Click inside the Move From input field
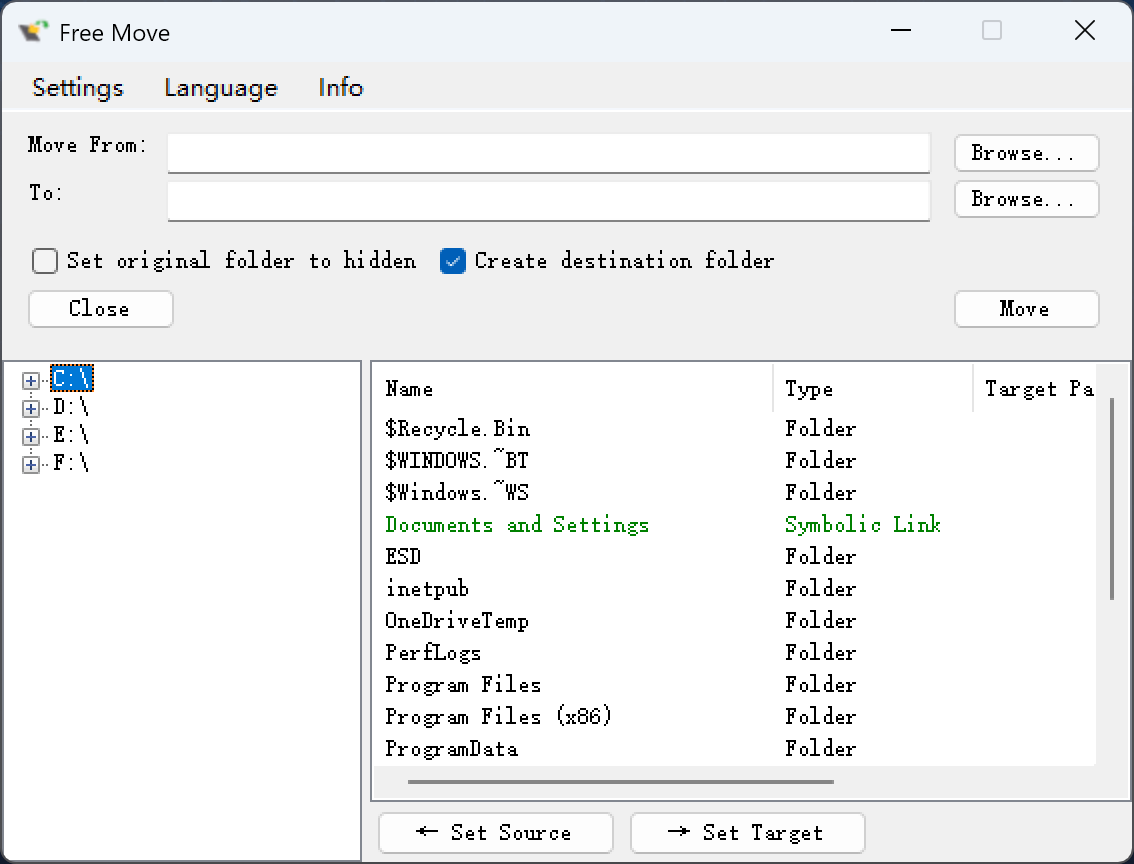This screenshot has width=1134, height=864. (x=548, y=153)
